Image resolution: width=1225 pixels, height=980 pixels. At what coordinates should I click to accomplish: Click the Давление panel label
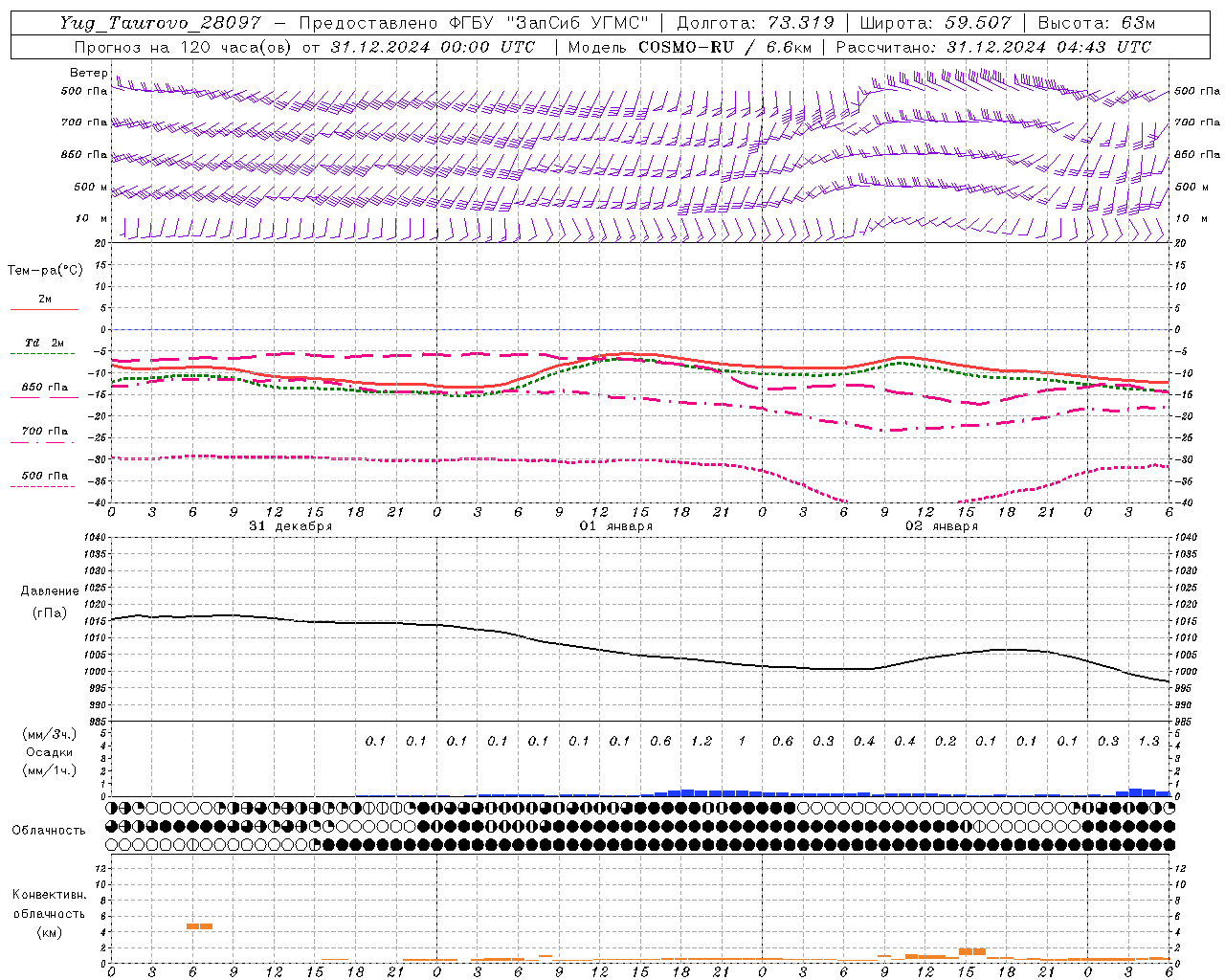50,591
